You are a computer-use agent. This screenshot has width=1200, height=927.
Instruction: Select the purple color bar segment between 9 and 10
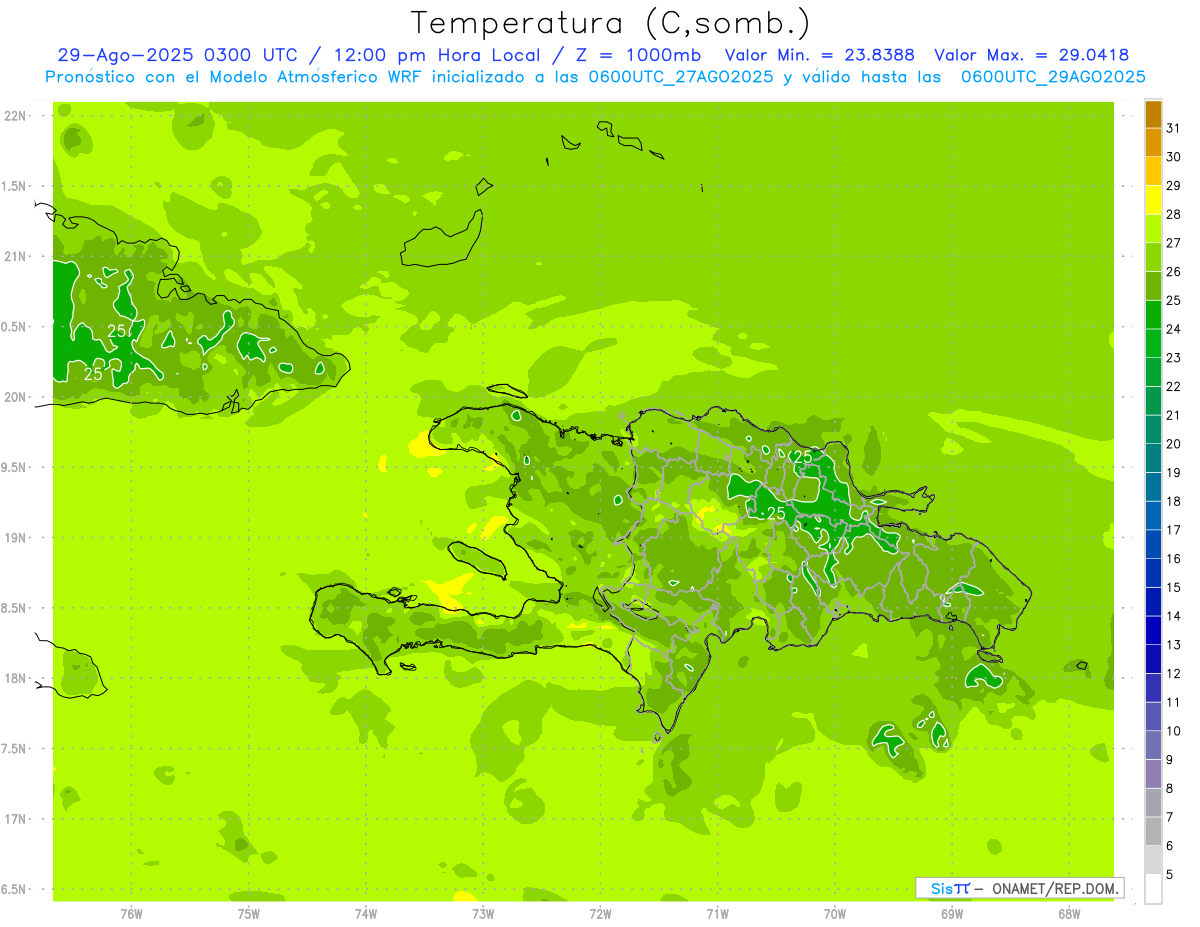1153,745
